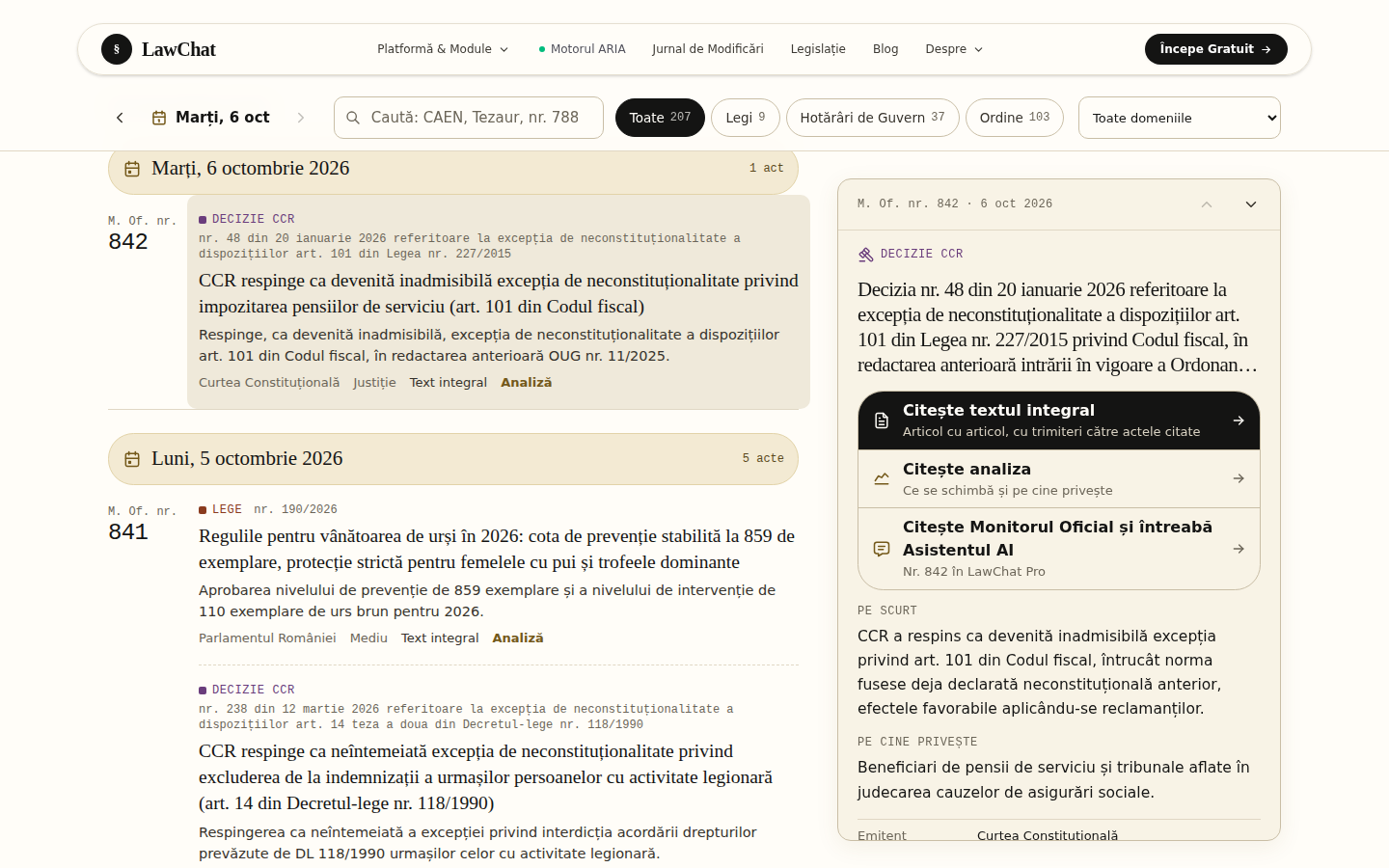
Task: Select the Toate 207 filter
Action: coord(660,118)
